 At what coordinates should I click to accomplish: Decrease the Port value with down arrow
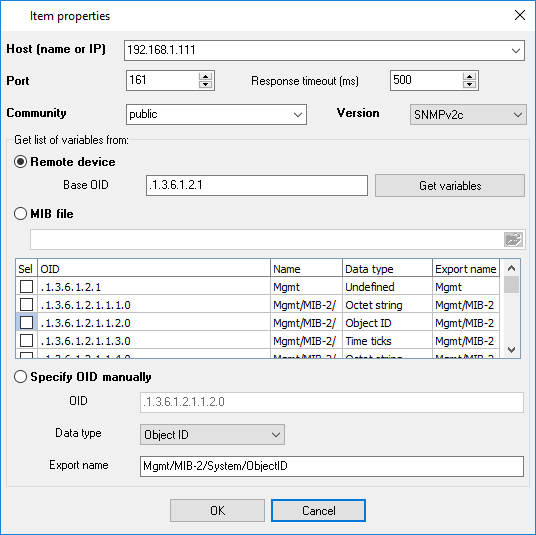pos(205,84)
